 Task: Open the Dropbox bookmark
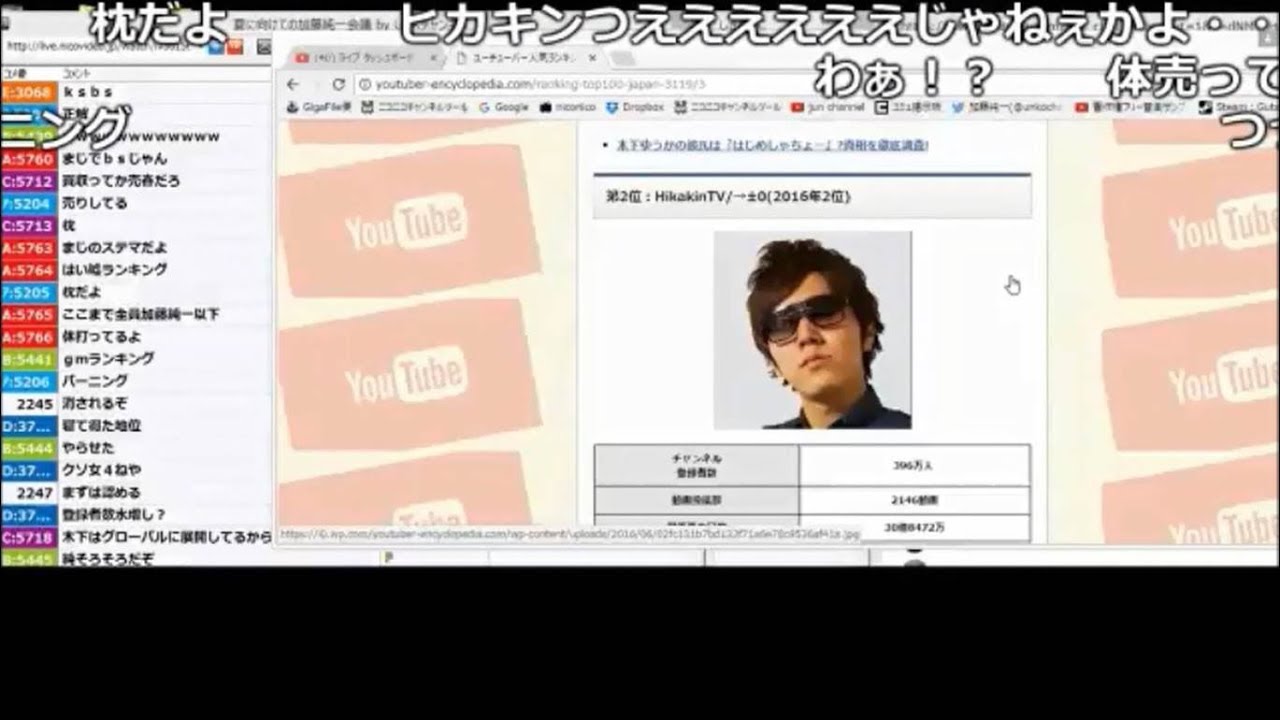pyautogui.click(x=636, y=107)
